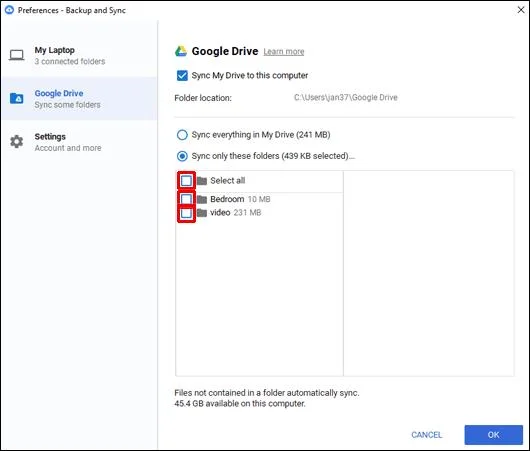Click the 3 connected folders text

pyautogui.click(x=70, y=62)
